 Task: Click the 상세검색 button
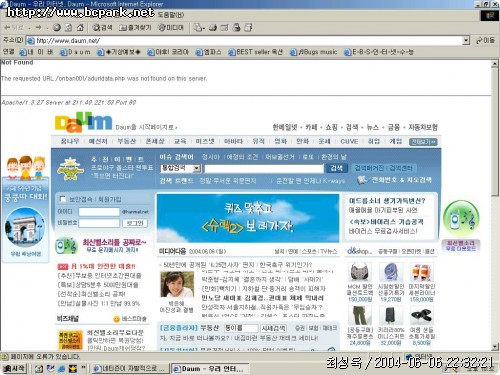coord(273,328)
